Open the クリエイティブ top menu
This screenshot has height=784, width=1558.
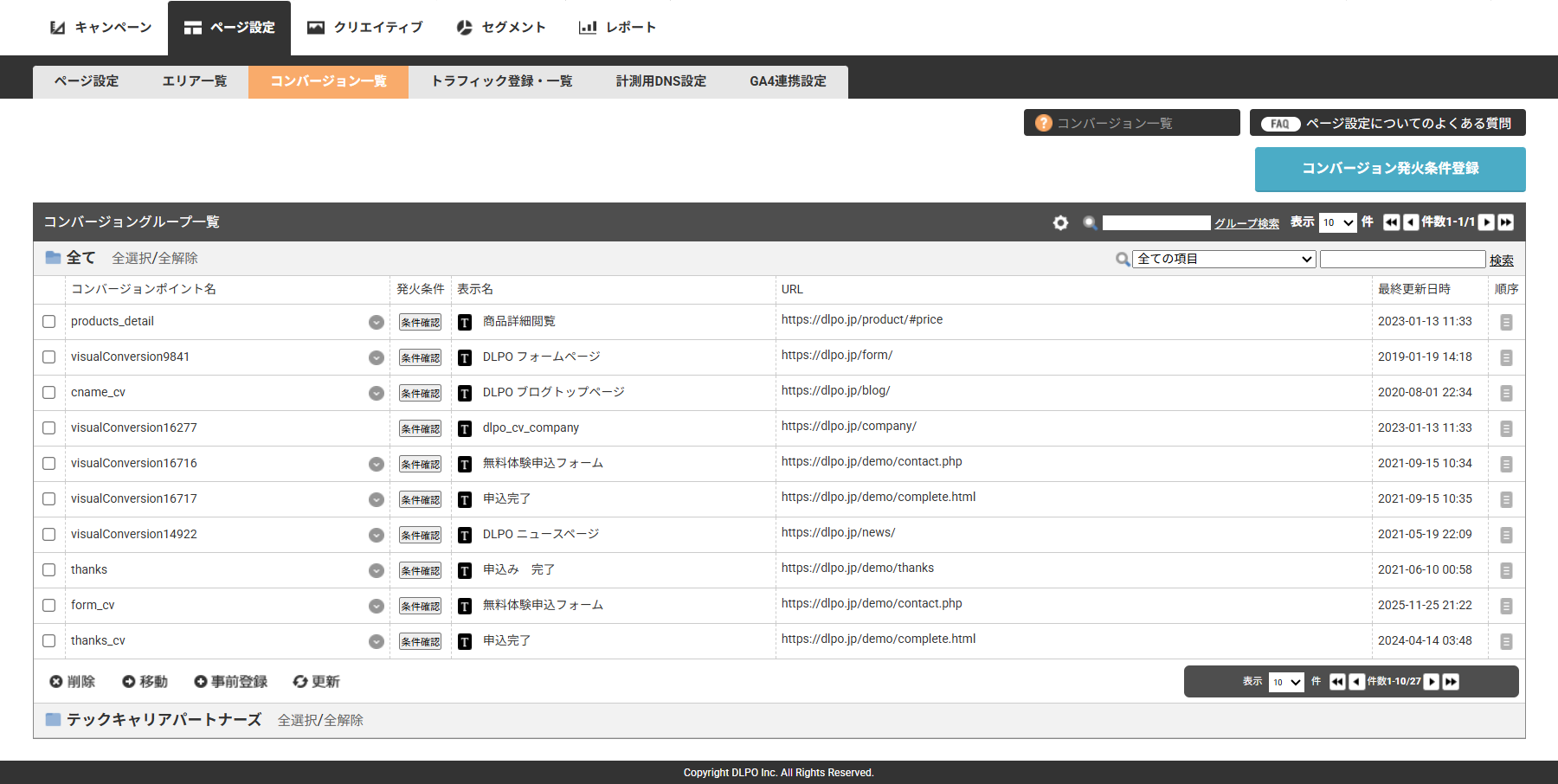pyautogui.click(x=365, y=28)
